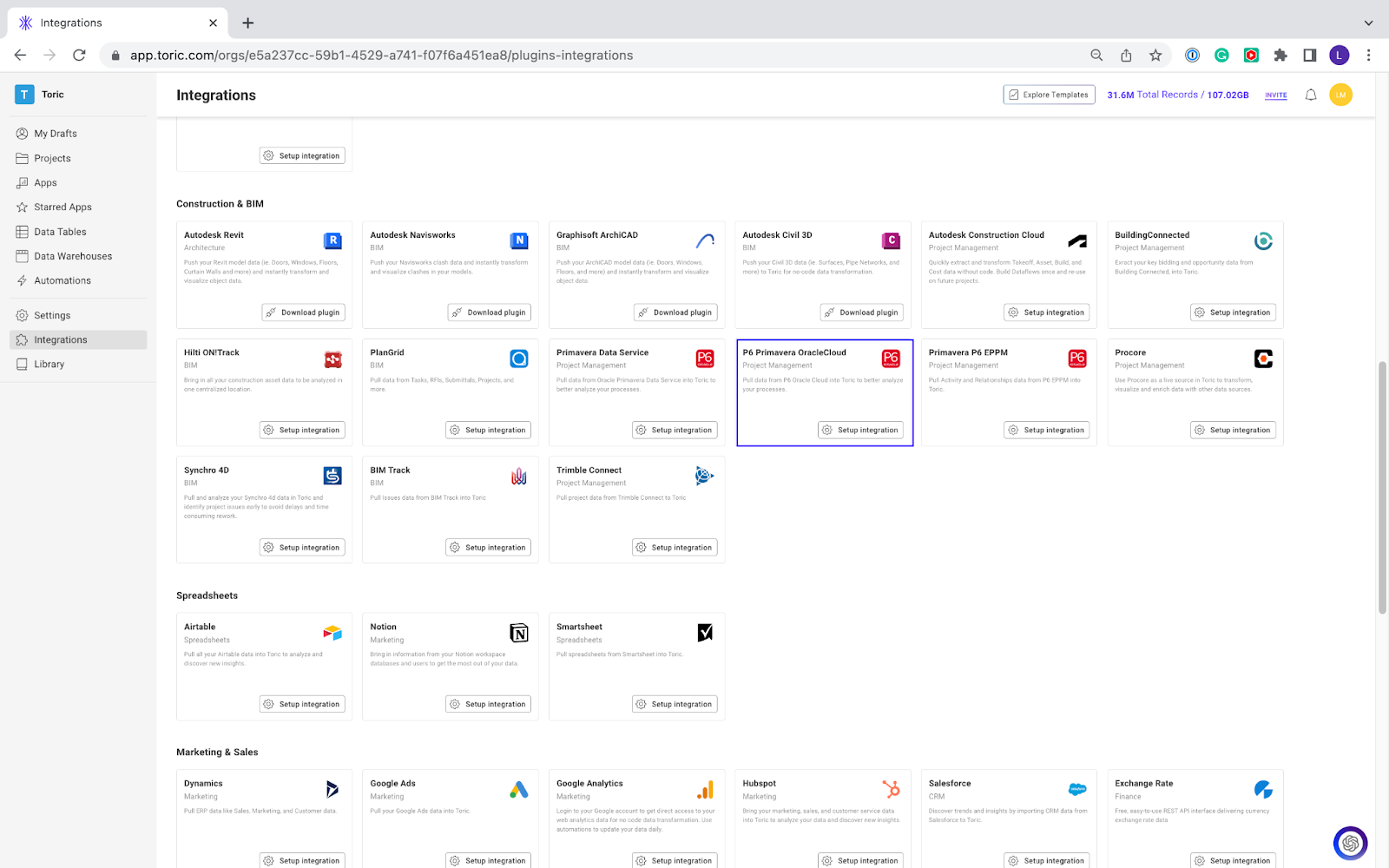Viewport: 1389px width, 868px height.
Task: Click the Autodesk Revit logo icon
Action: [332, 240]
